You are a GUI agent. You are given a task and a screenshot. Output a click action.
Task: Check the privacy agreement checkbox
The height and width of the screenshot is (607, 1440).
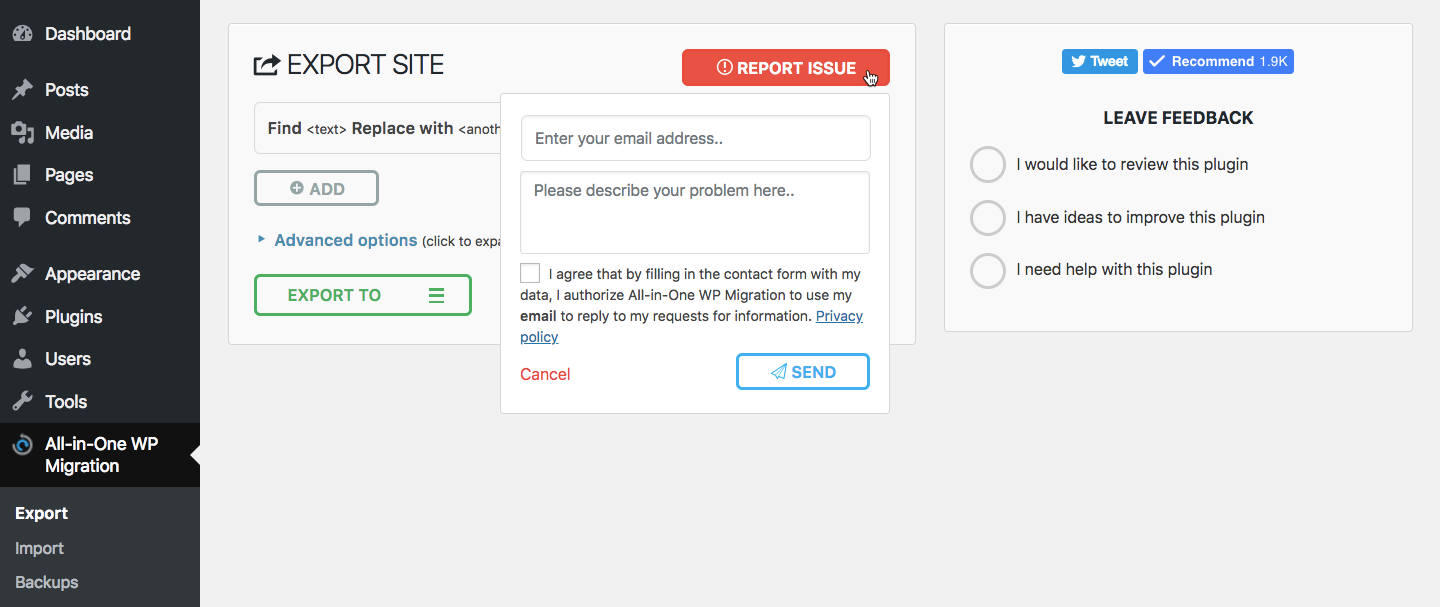point(530,273)
